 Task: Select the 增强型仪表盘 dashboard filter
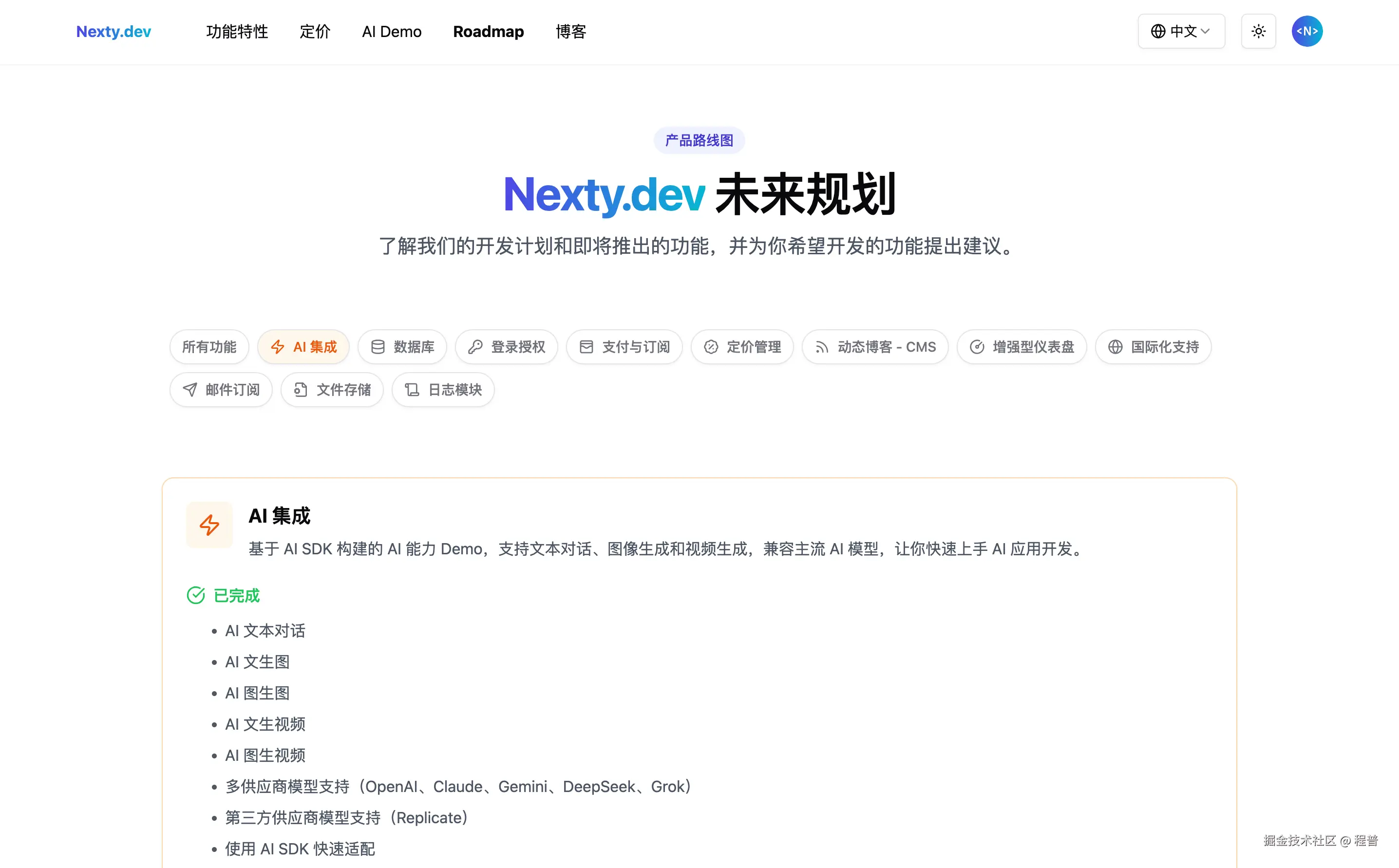tap(1021, 347)
